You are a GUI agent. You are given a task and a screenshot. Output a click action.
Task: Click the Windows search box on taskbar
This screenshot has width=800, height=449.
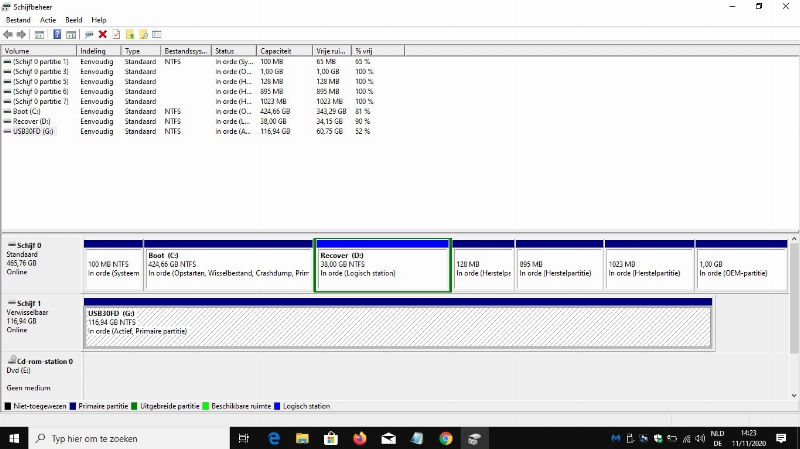click(130, 438)
